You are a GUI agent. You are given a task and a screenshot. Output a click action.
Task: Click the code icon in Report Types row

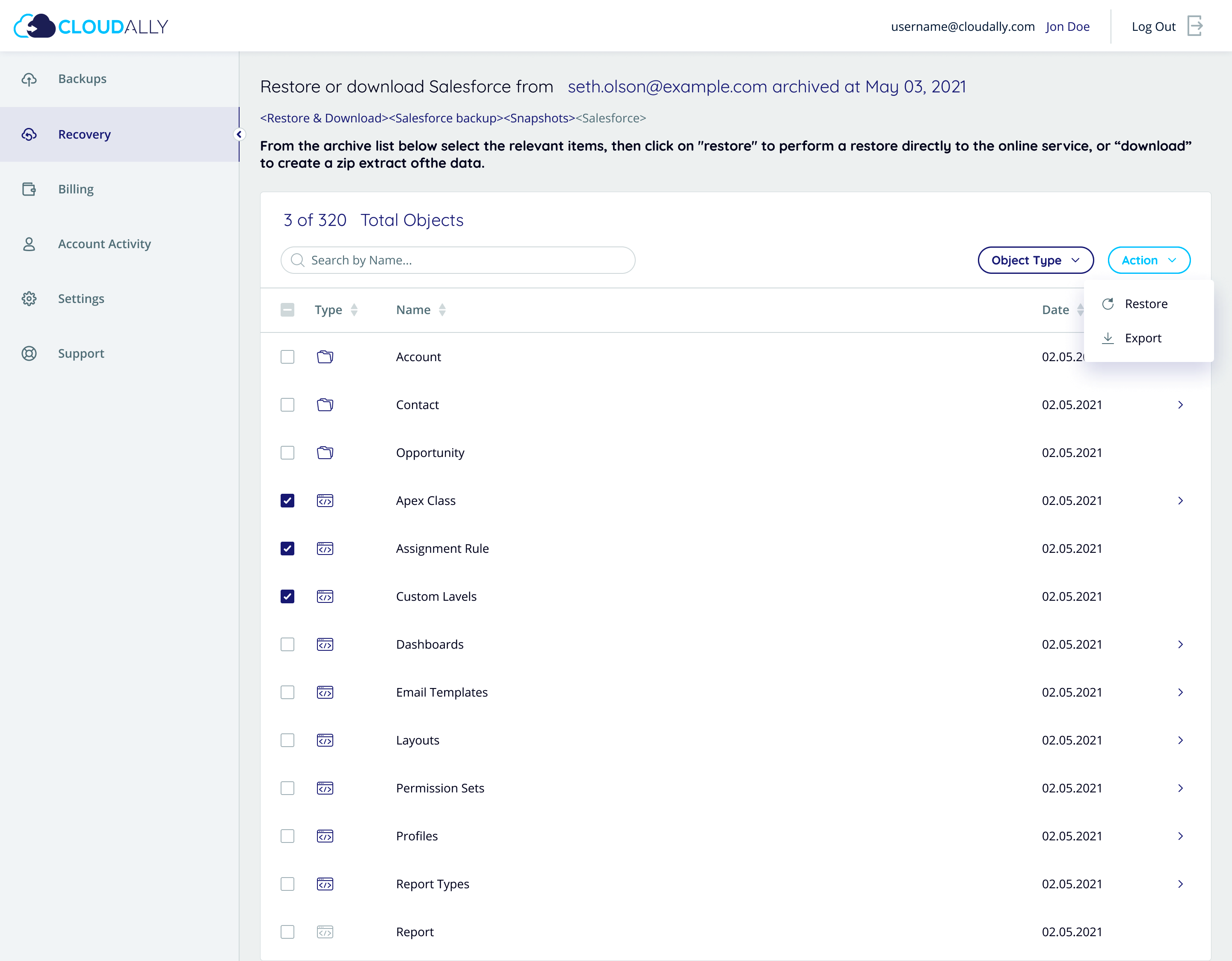(x=325, y=884)
